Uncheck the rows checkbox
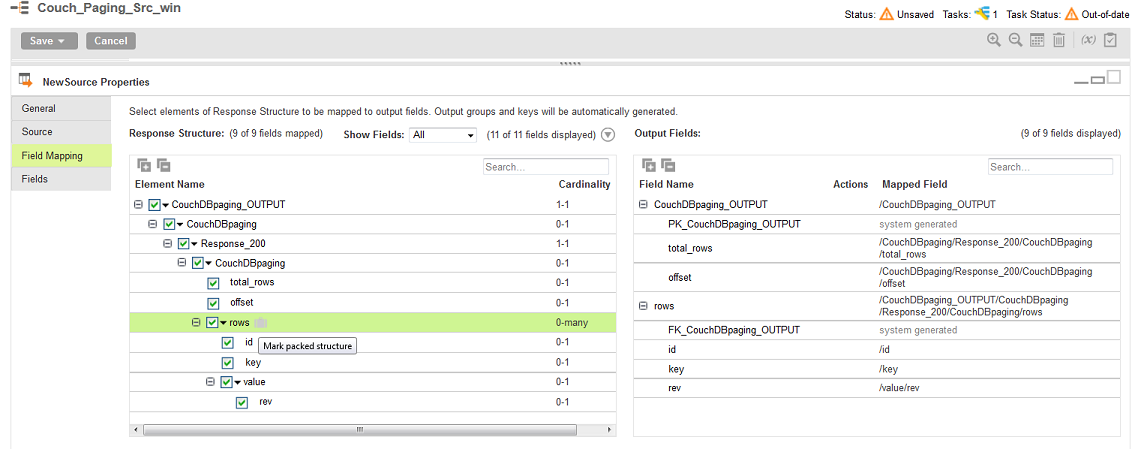Image resolution: width=1135 pixels, height=449 pixels. [x=211, y=323]
